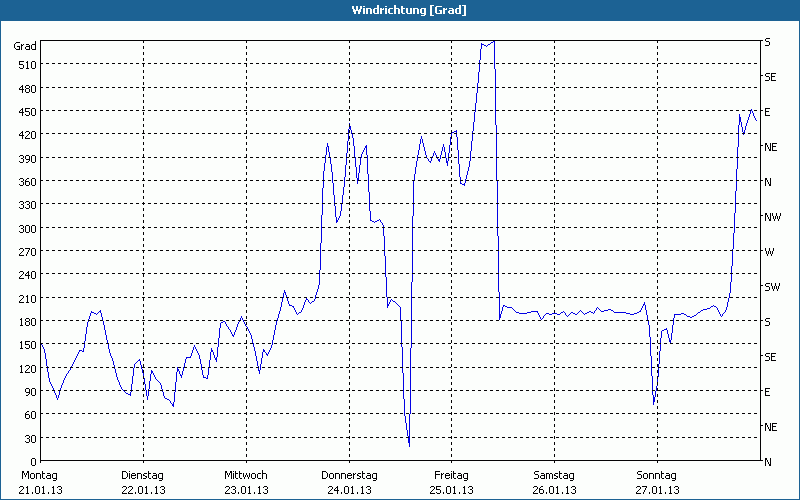
Task: Click the 420 y-axis value
Action: [28, 135]
